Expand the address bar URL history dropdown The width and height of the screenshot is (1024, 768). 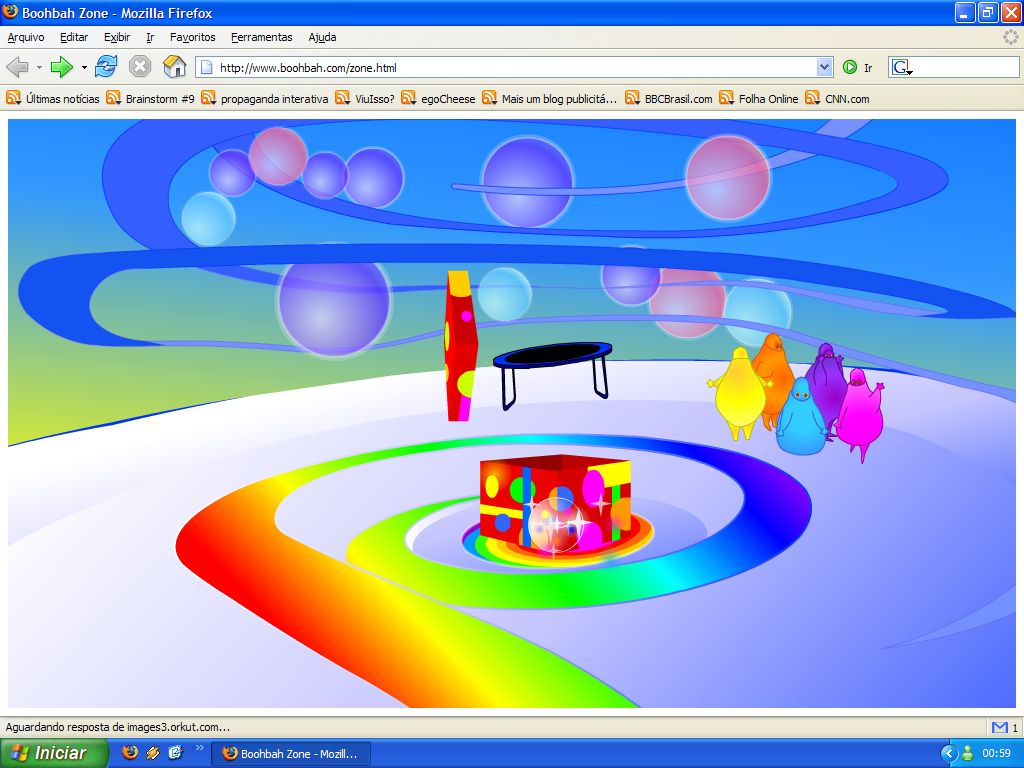(824, 67)
